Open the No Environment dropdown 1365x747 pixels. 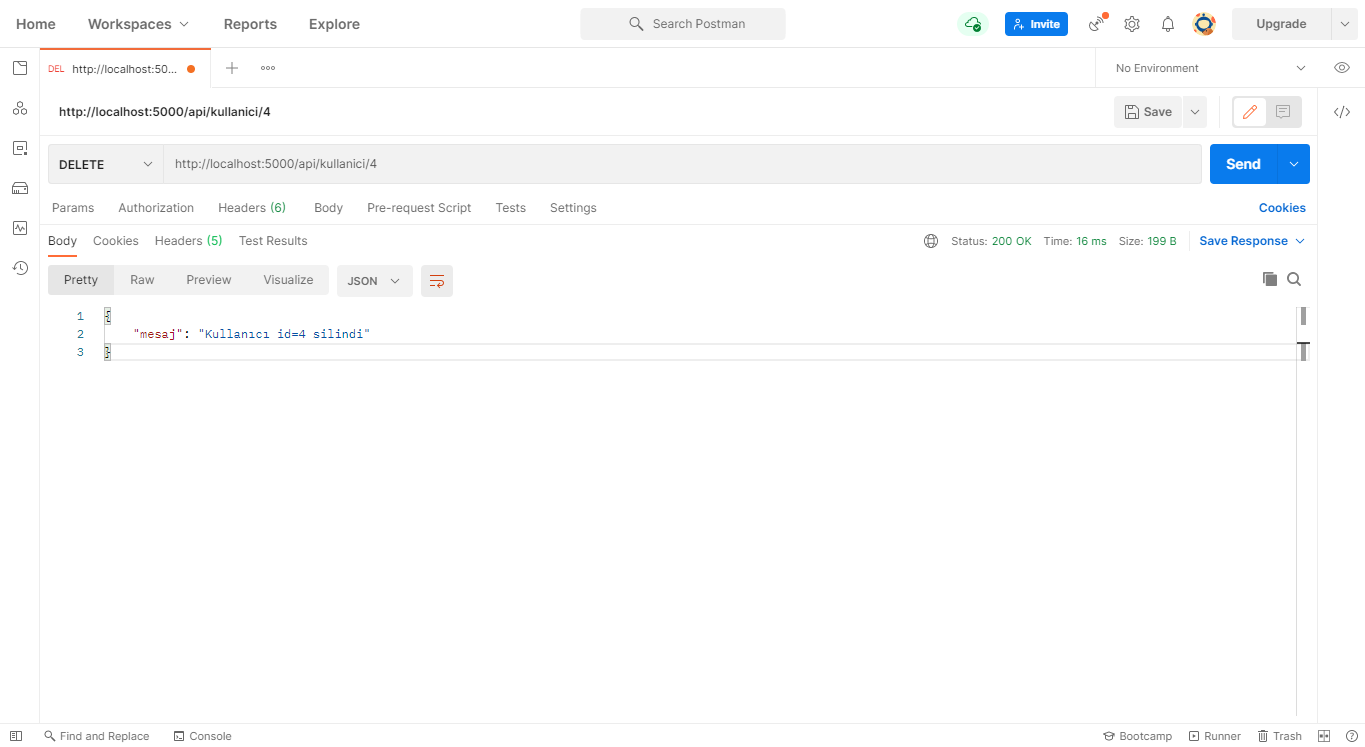click(x=1210, y=68)
